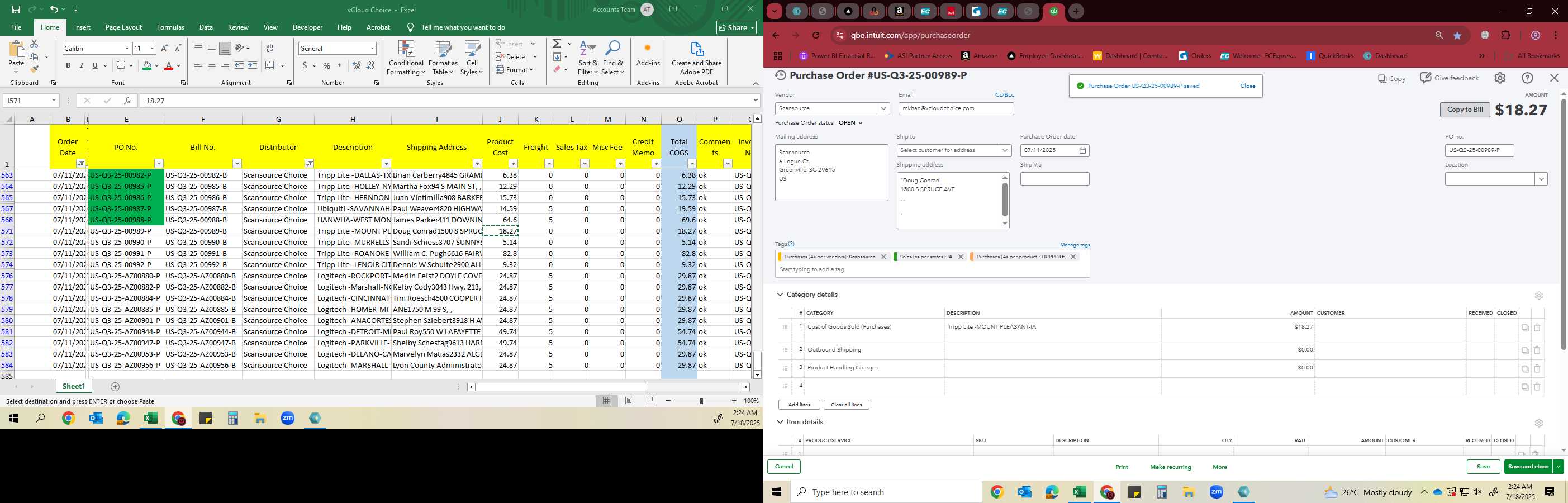1568x503 pixels.
Task: Click the Manage tags link
Action: [x=1075, y=245]
